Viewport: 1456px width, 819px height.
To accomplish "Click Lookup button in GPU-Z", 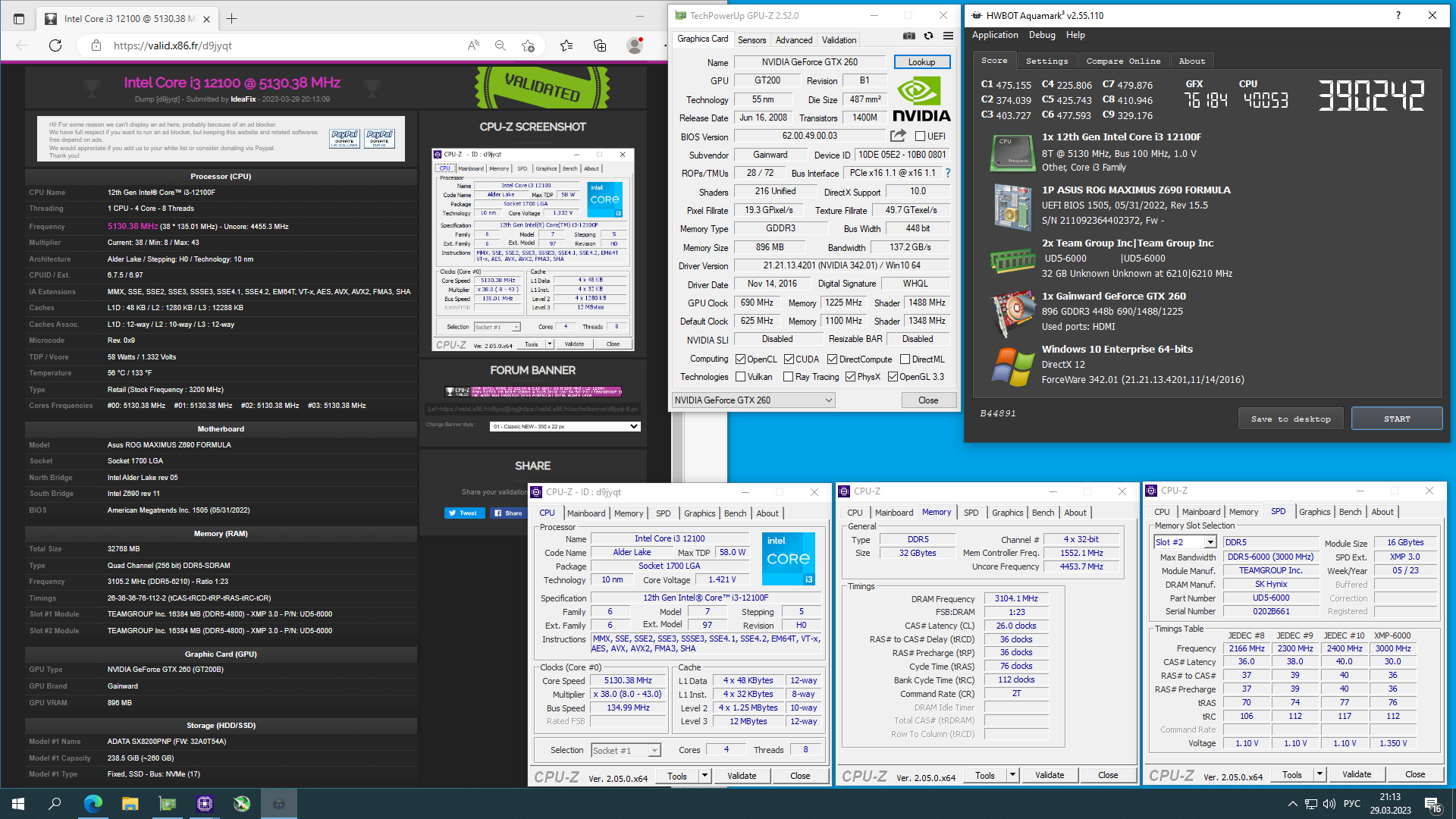I will coord(921,62).
